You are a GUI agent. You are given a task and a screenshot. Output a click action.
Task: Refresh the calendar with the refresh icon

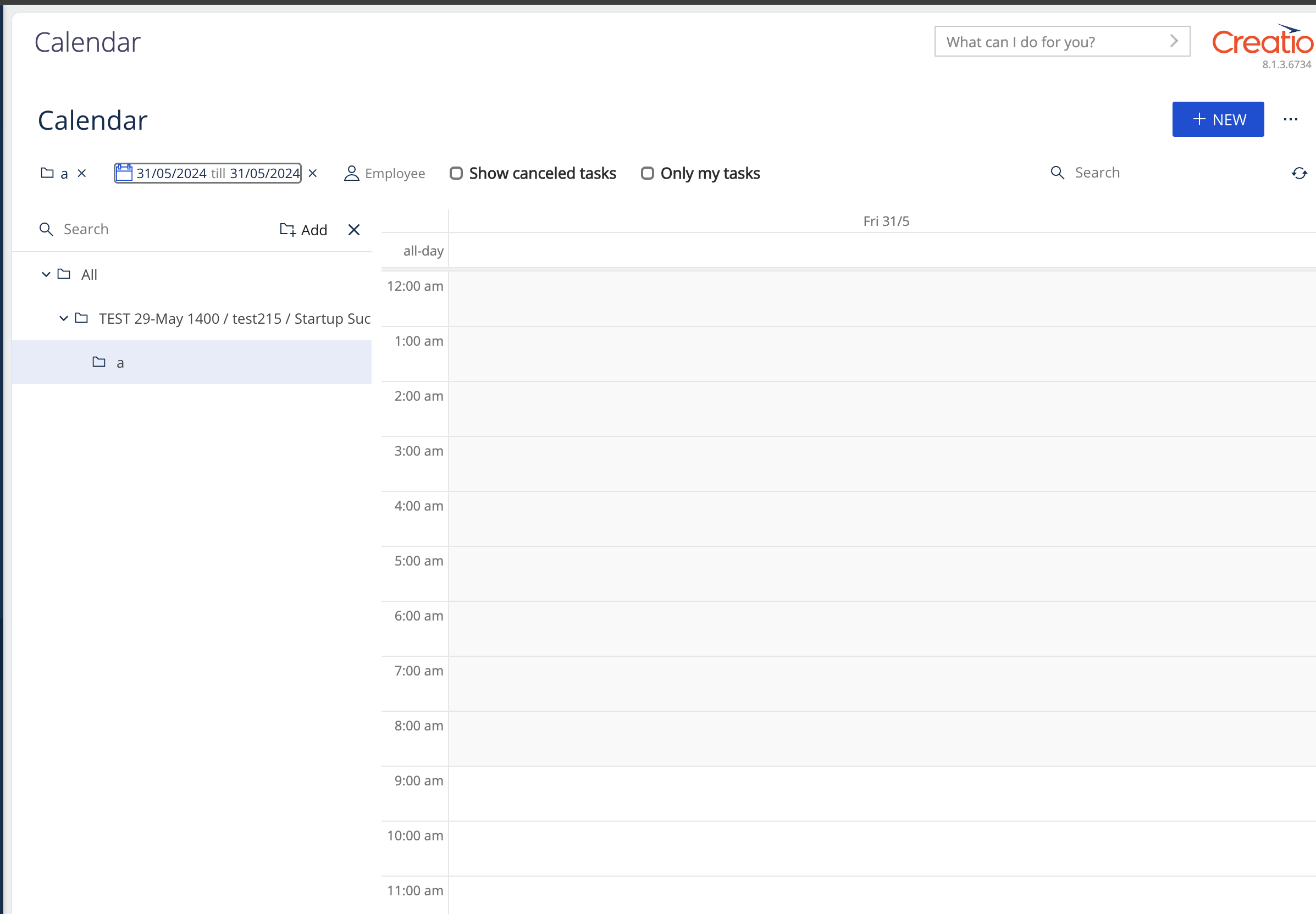pyautogui.click(x=1299, y=173)
